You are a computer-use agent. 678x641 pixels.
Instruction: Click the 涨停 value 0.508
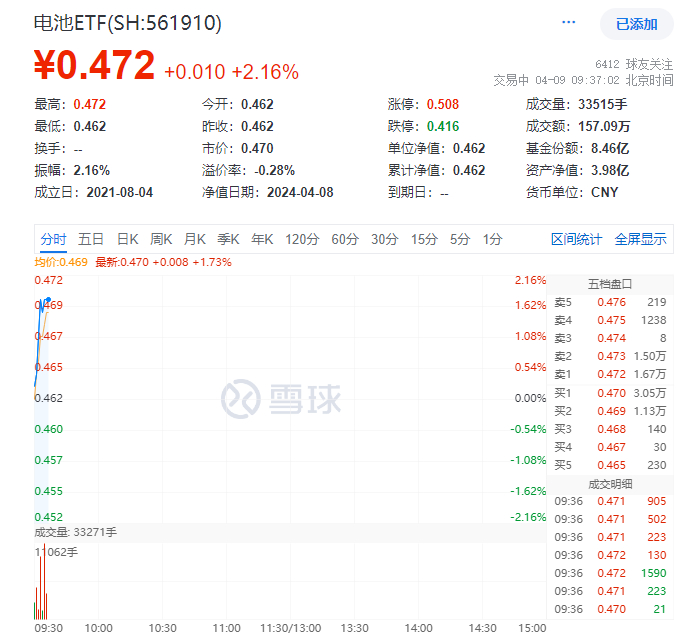pos(443,104)
